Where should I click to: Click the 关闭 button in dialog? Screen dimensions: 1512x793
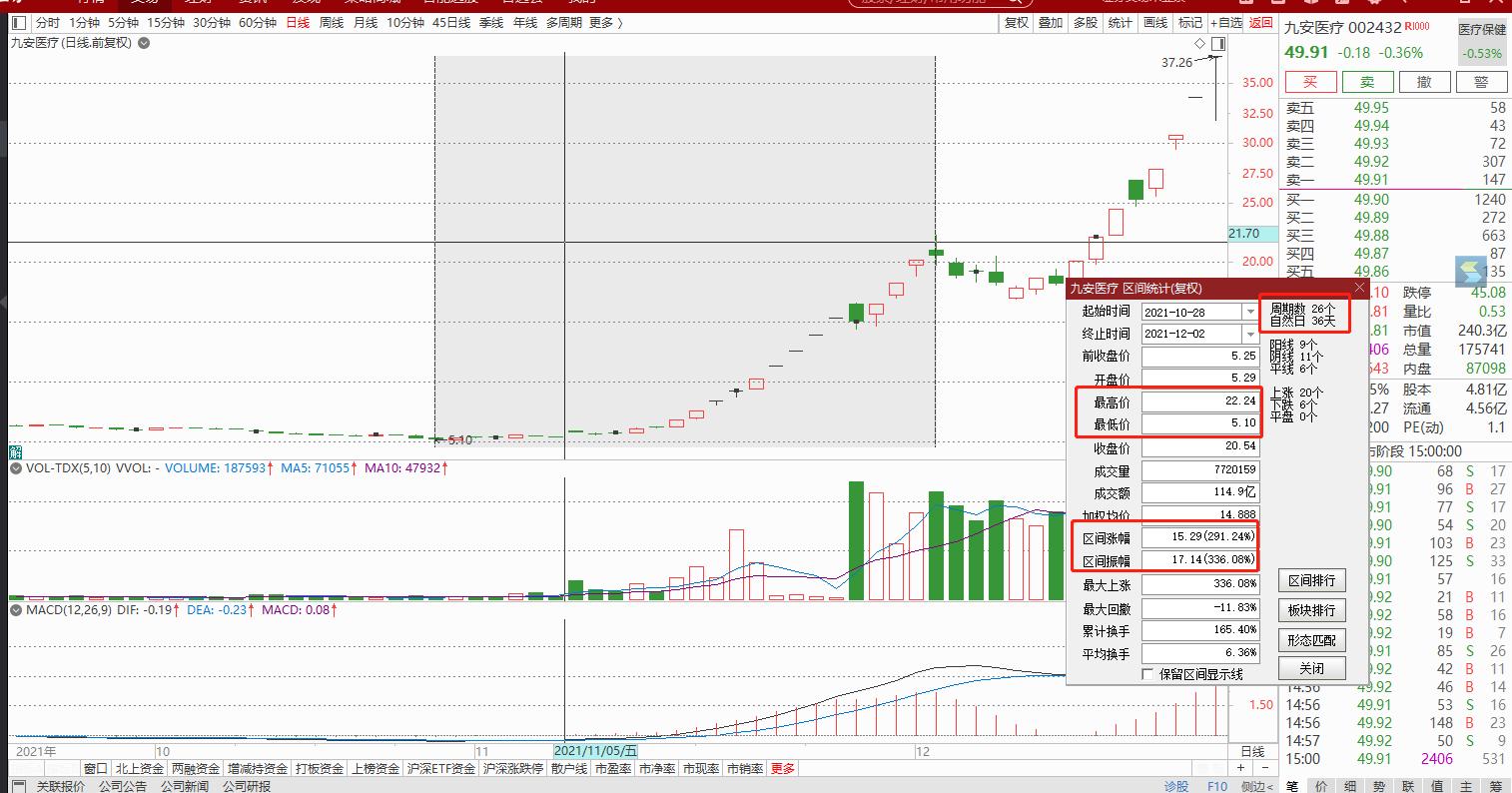tap(1311, 668)
